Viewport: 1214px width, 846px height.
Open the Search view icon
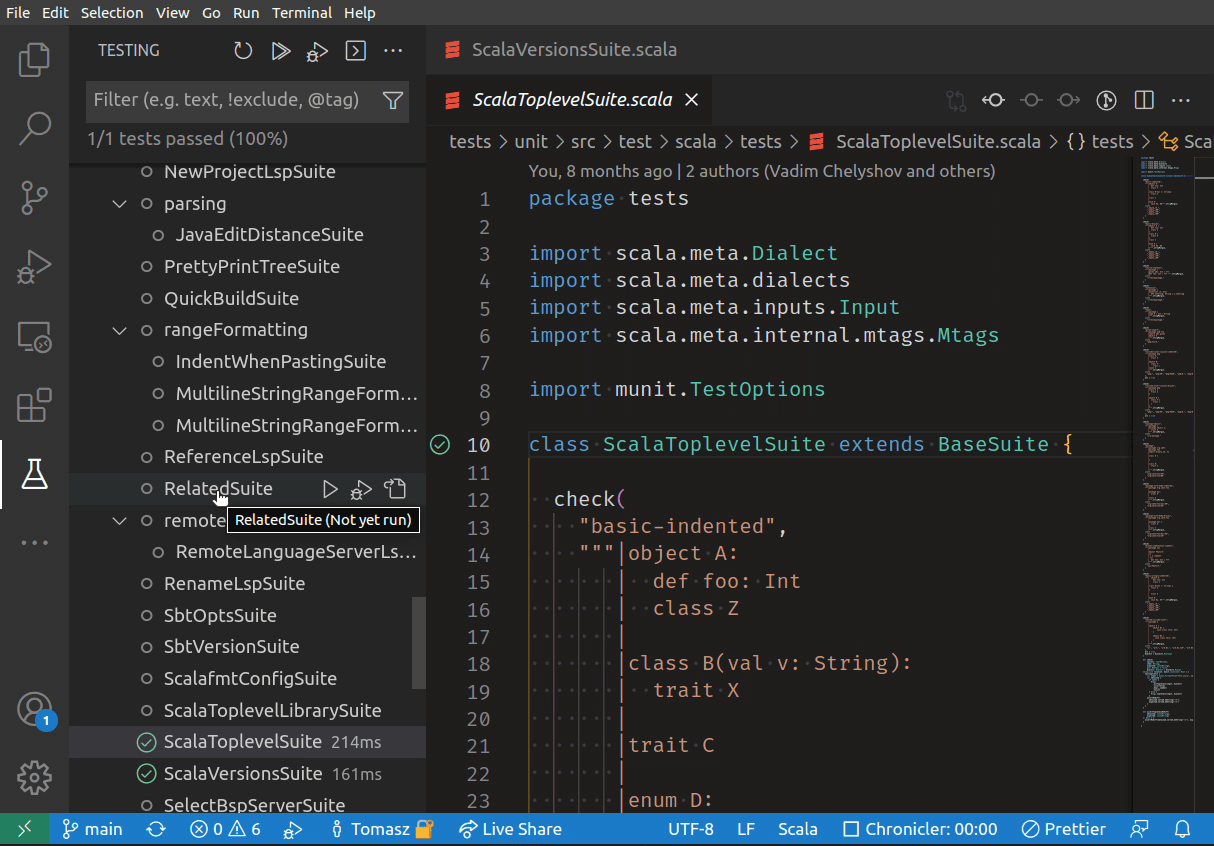pyautogui.click(x=34, y=128)
